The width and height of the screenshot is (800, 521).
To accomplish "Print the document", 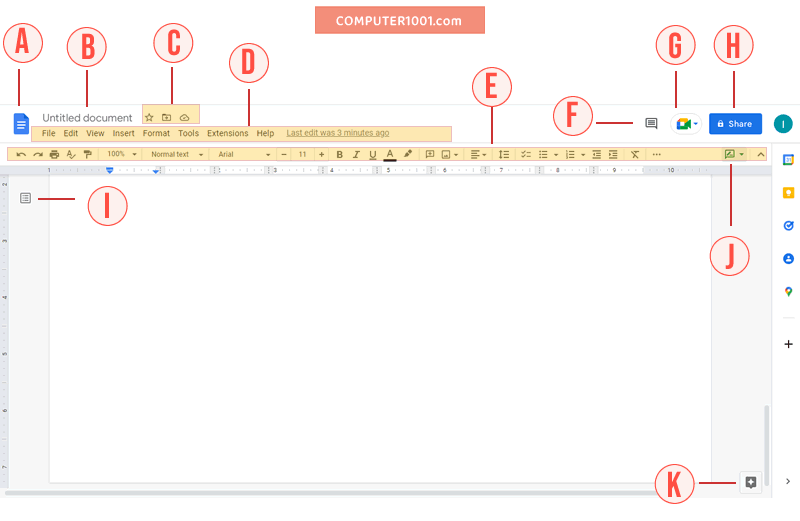I will [54, 154].
